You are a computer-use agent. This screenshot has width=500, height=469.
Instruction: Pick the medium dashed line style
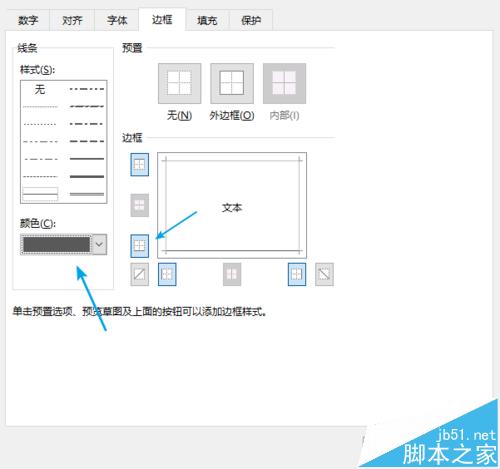point(87,141)
